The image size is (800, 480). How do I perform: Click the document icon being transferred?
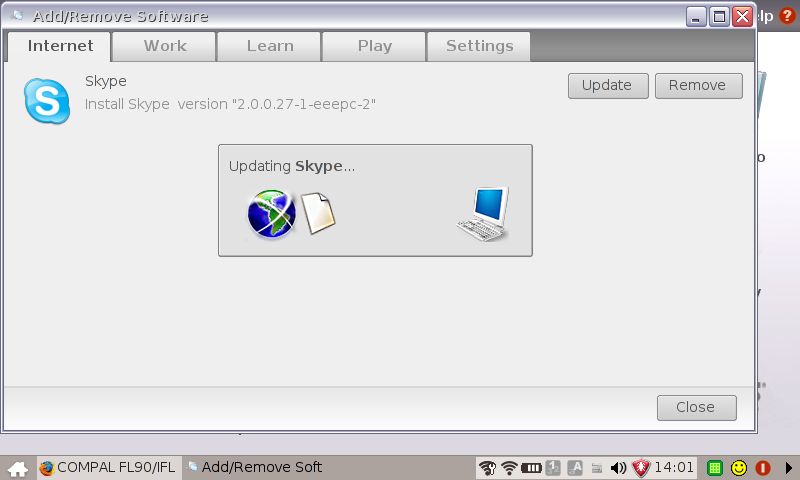click(318, 213)
